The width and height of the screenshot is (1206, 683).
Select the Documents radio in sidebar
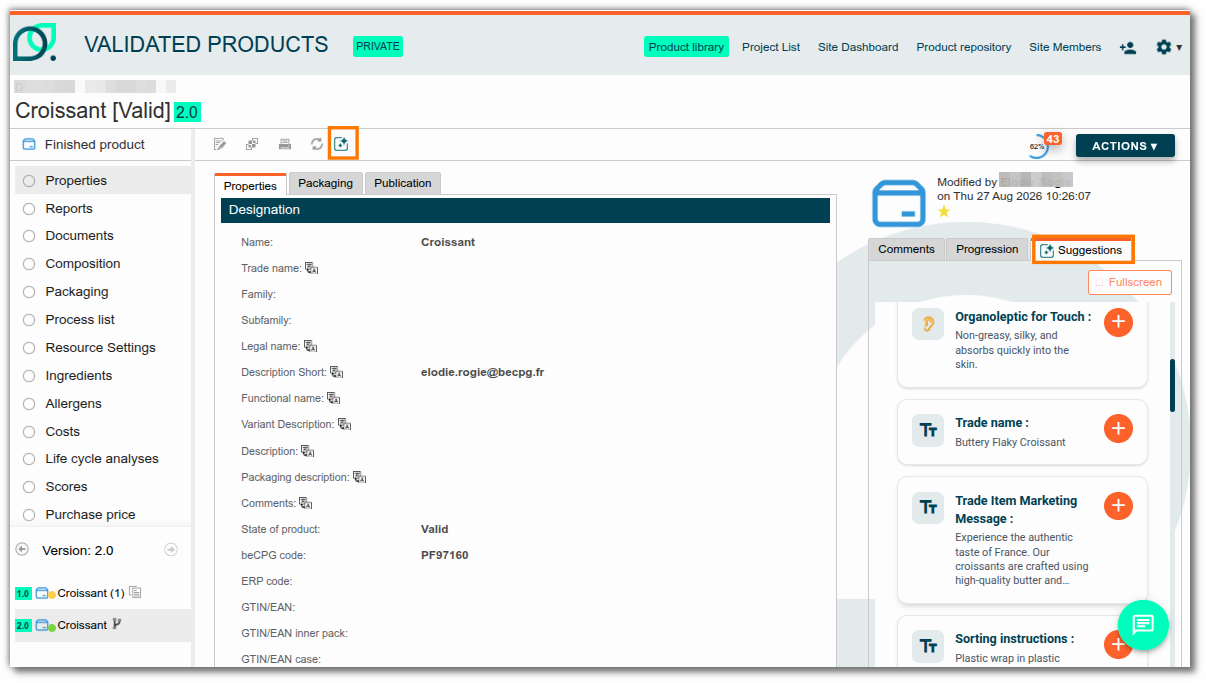click(x=29, y=236)
